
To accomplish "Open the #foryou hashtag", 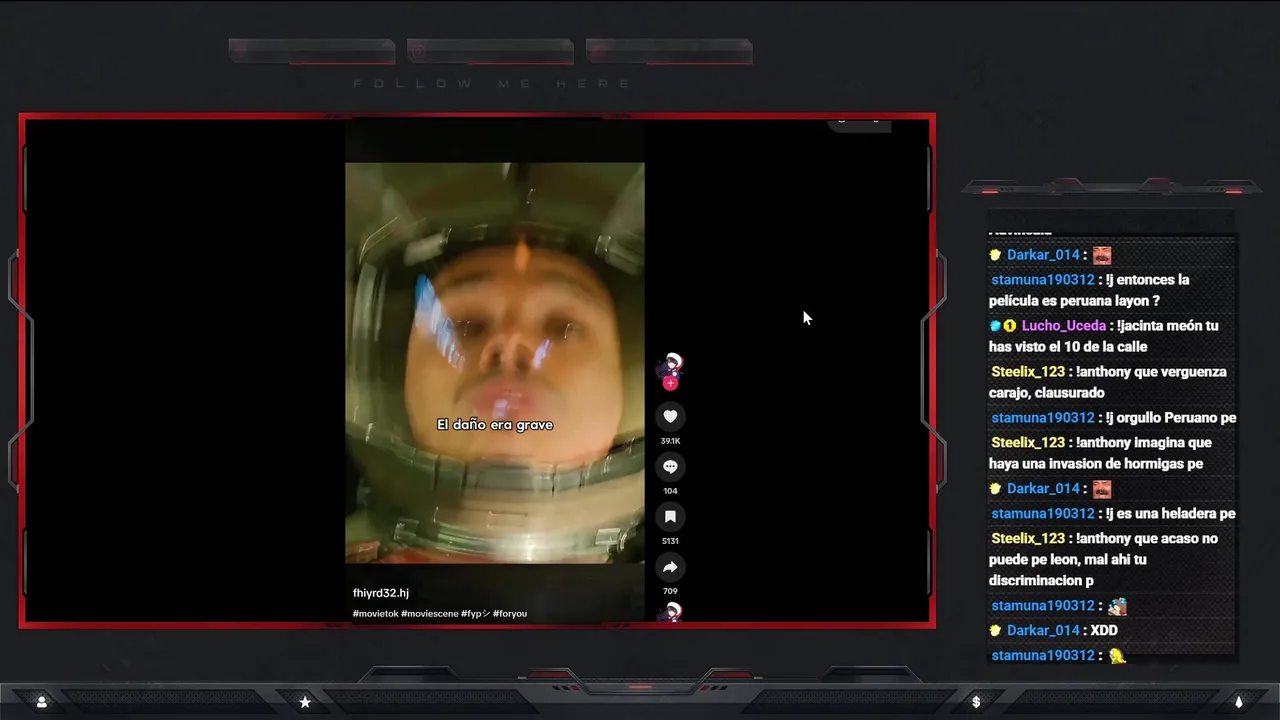I will (x=510, y=614).
